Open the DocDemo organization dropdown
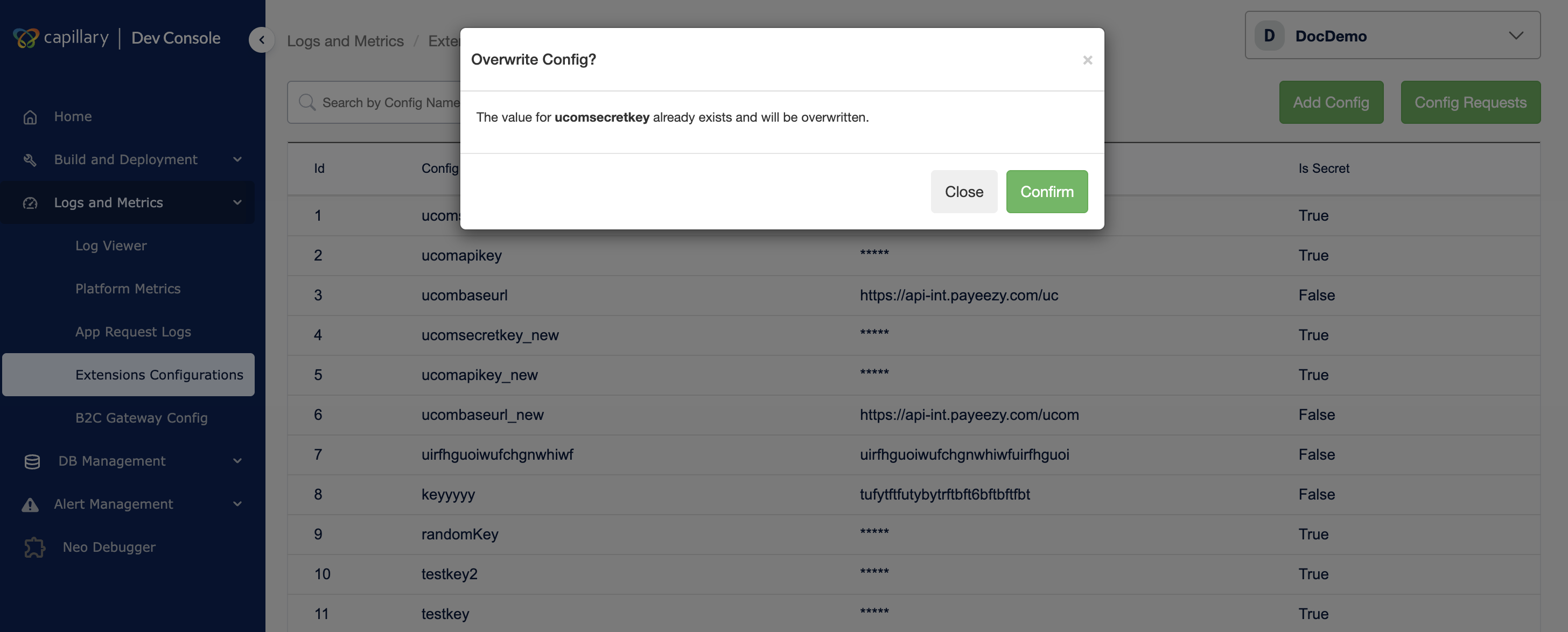 1392,36
